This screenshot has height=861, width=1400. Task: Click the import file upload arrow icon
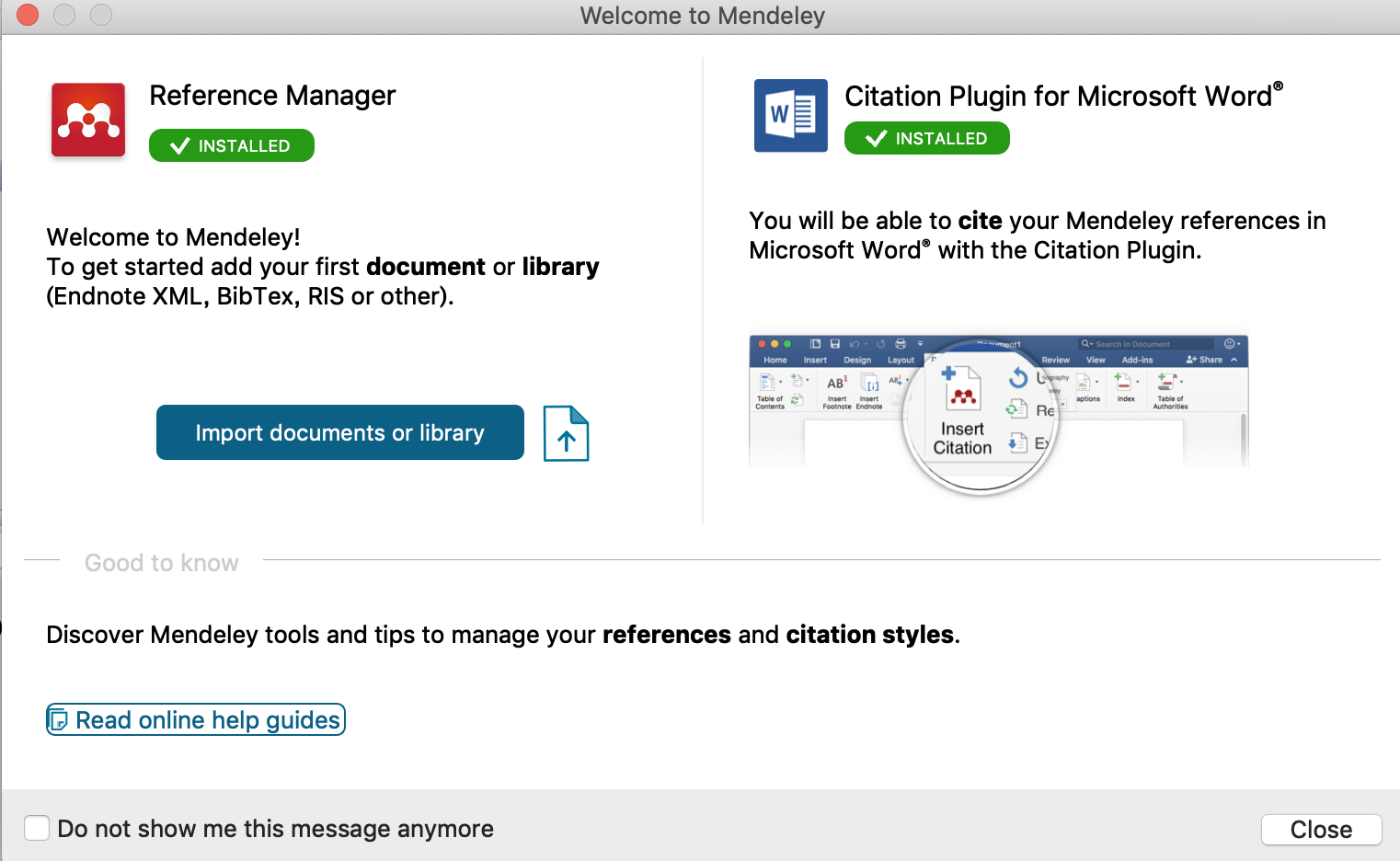point(566,433)
